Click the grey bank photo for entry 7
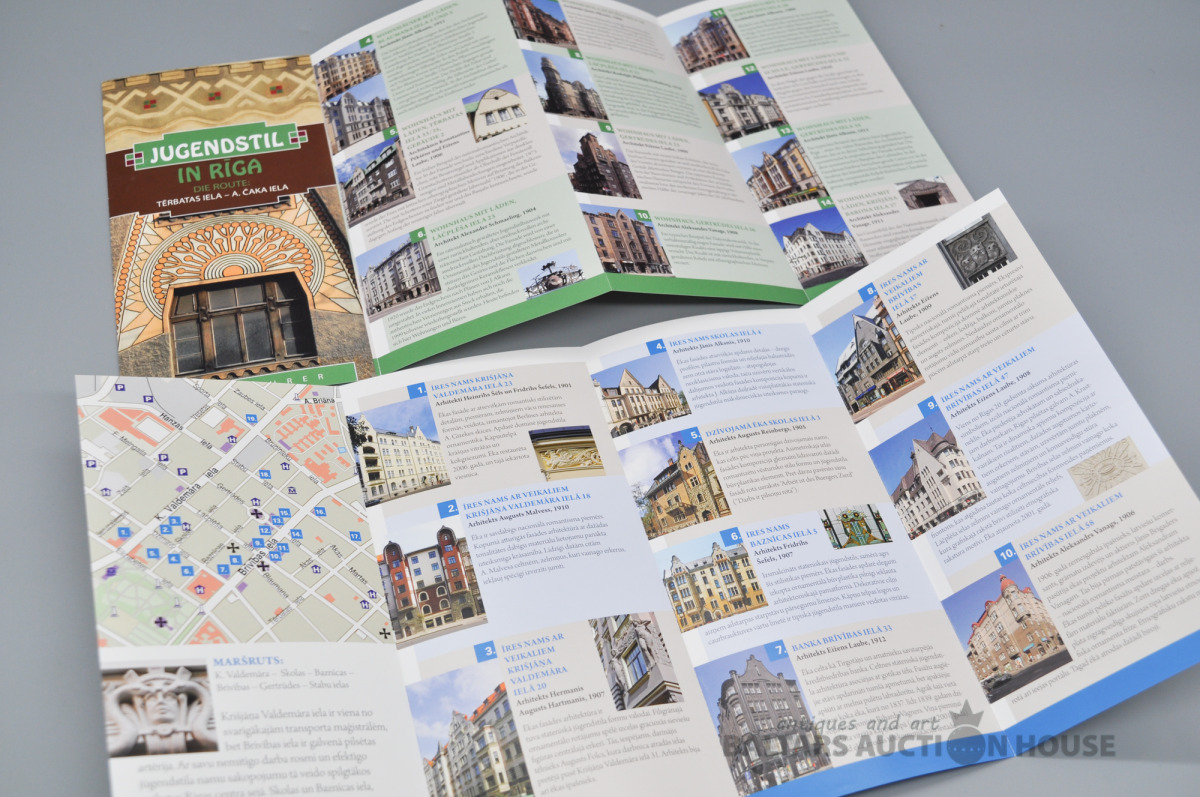Image resolution: width=1200 pixels, height=797 pixels. tap(764, 719)
